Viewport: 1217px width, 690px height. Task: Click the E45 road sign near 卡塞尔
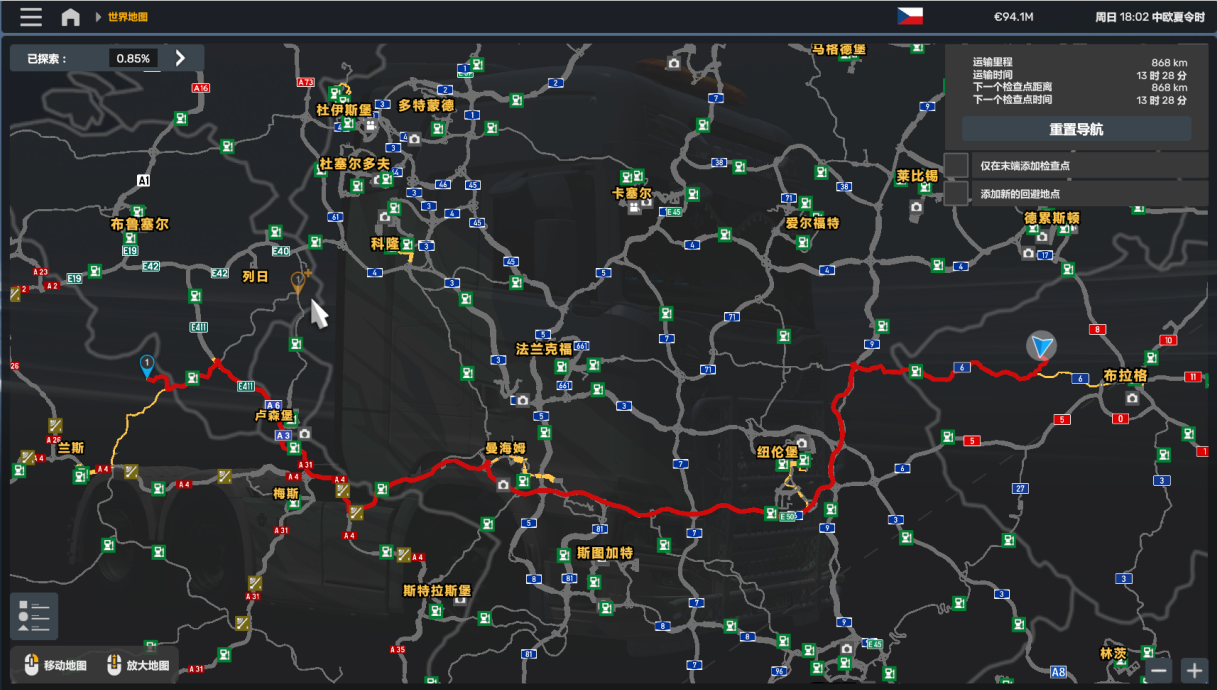click(672, 212)
